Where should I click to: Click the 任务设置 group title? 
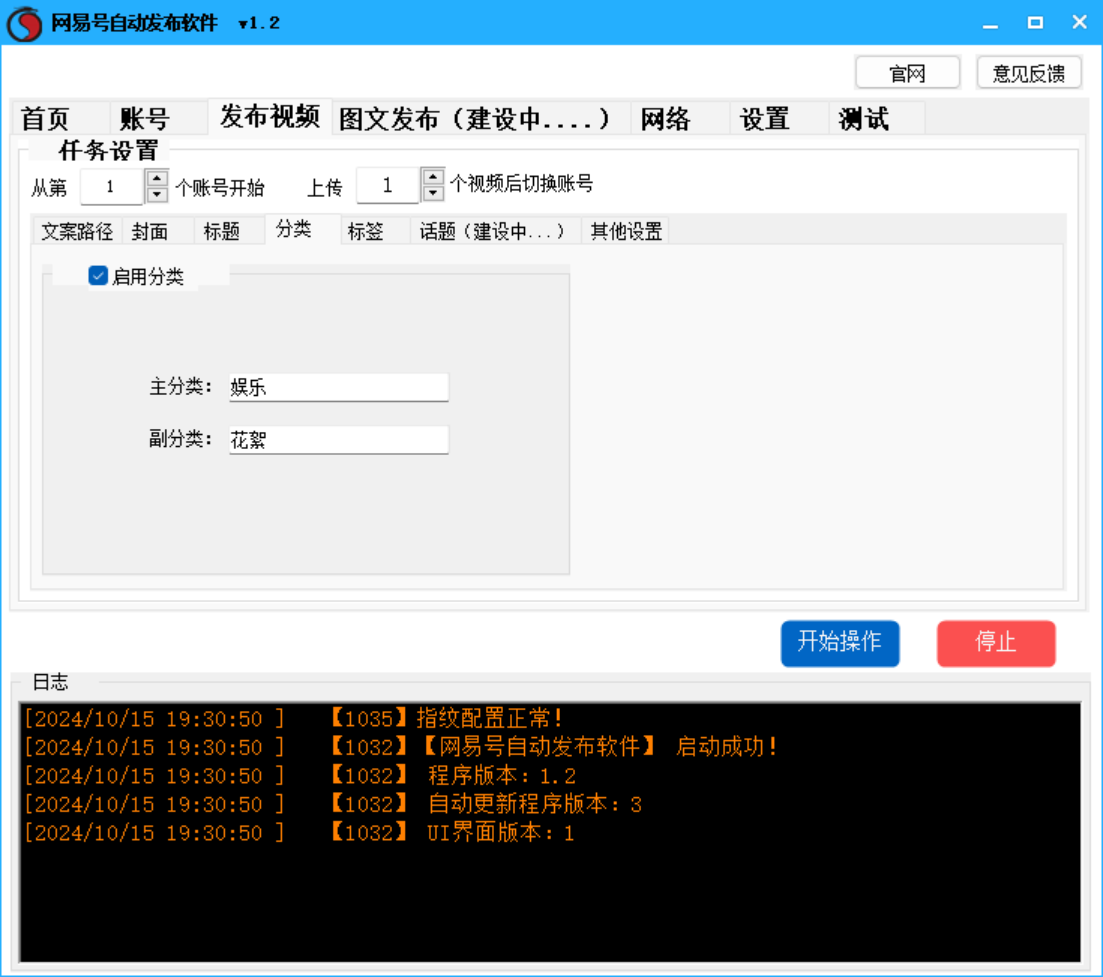(x=108, y=150)
